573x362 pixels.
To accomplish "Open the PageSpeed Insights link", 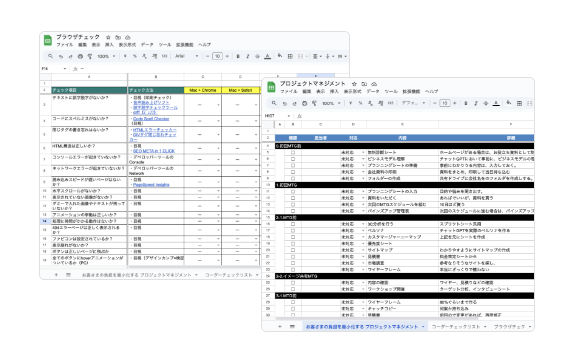I will click(151, 185).
